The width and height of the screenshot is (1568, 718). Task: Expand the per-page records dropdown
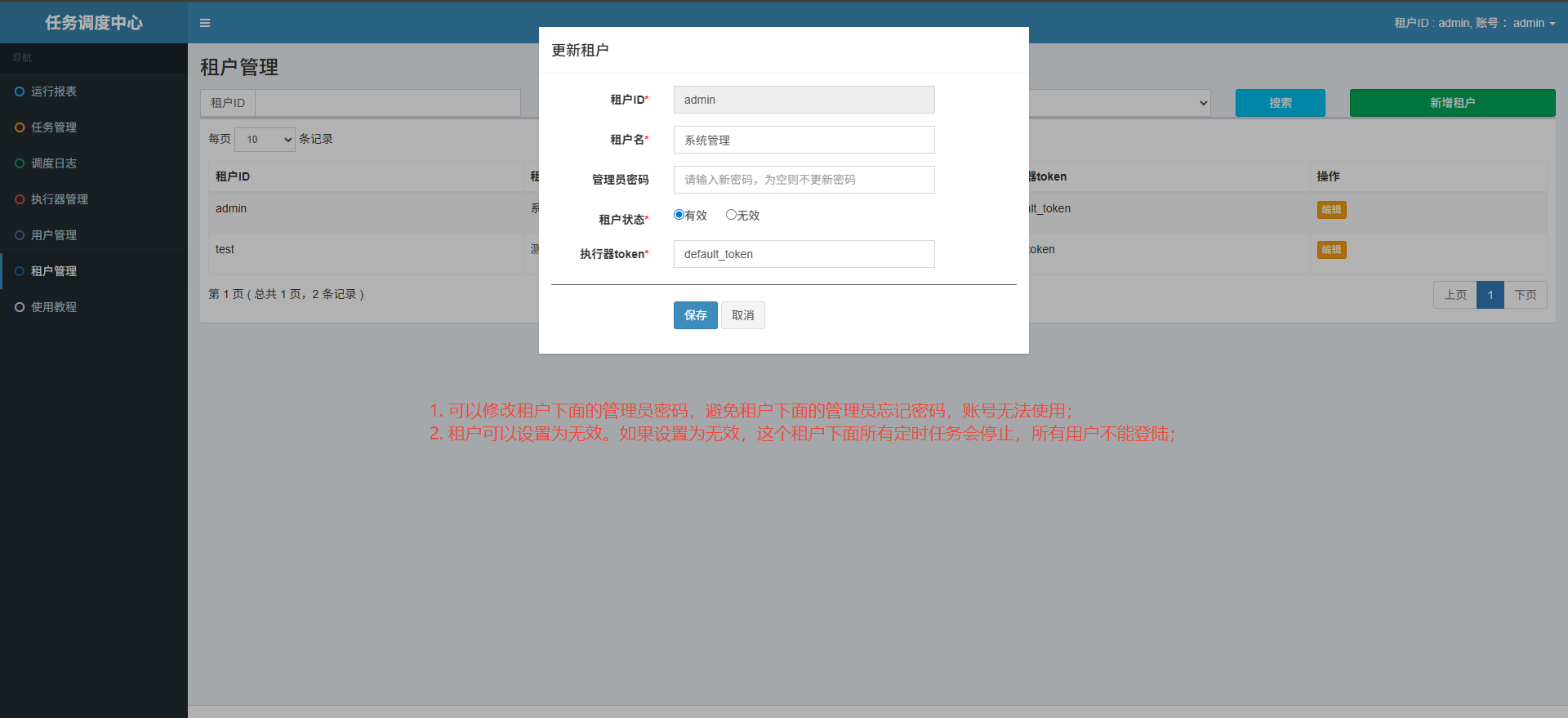coord(265,140)
